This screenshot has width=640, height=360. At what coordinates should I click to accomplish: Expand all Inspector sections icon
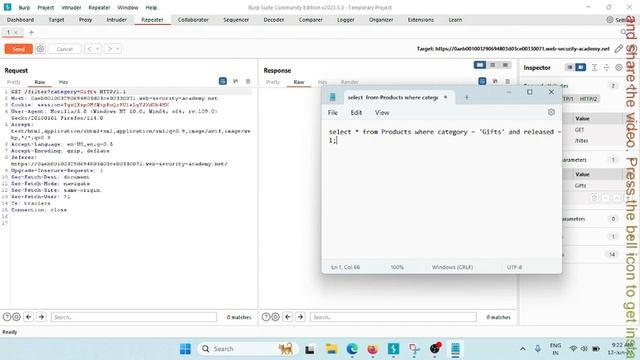pos(595,67)
